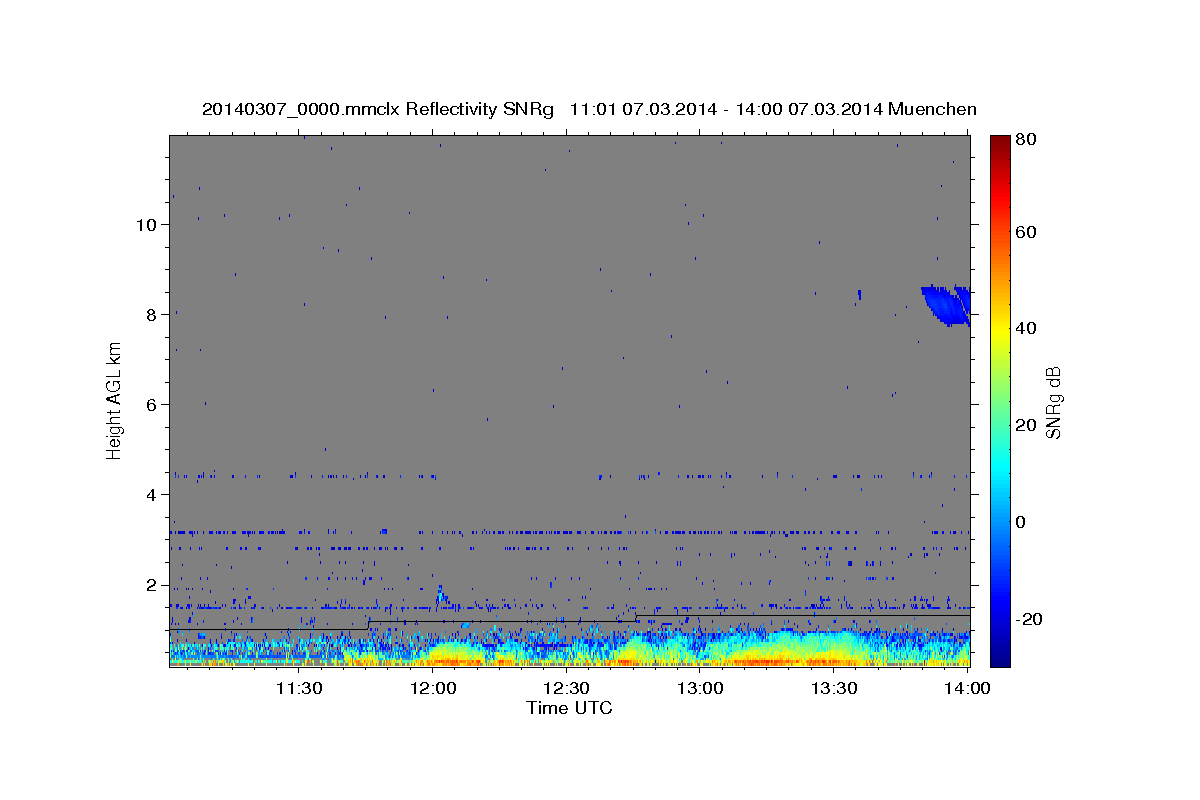The width and height of the screenshot is (1200, 800).
Task: Click the '13:30' time tick label
Action: click(x=834, y=688)
